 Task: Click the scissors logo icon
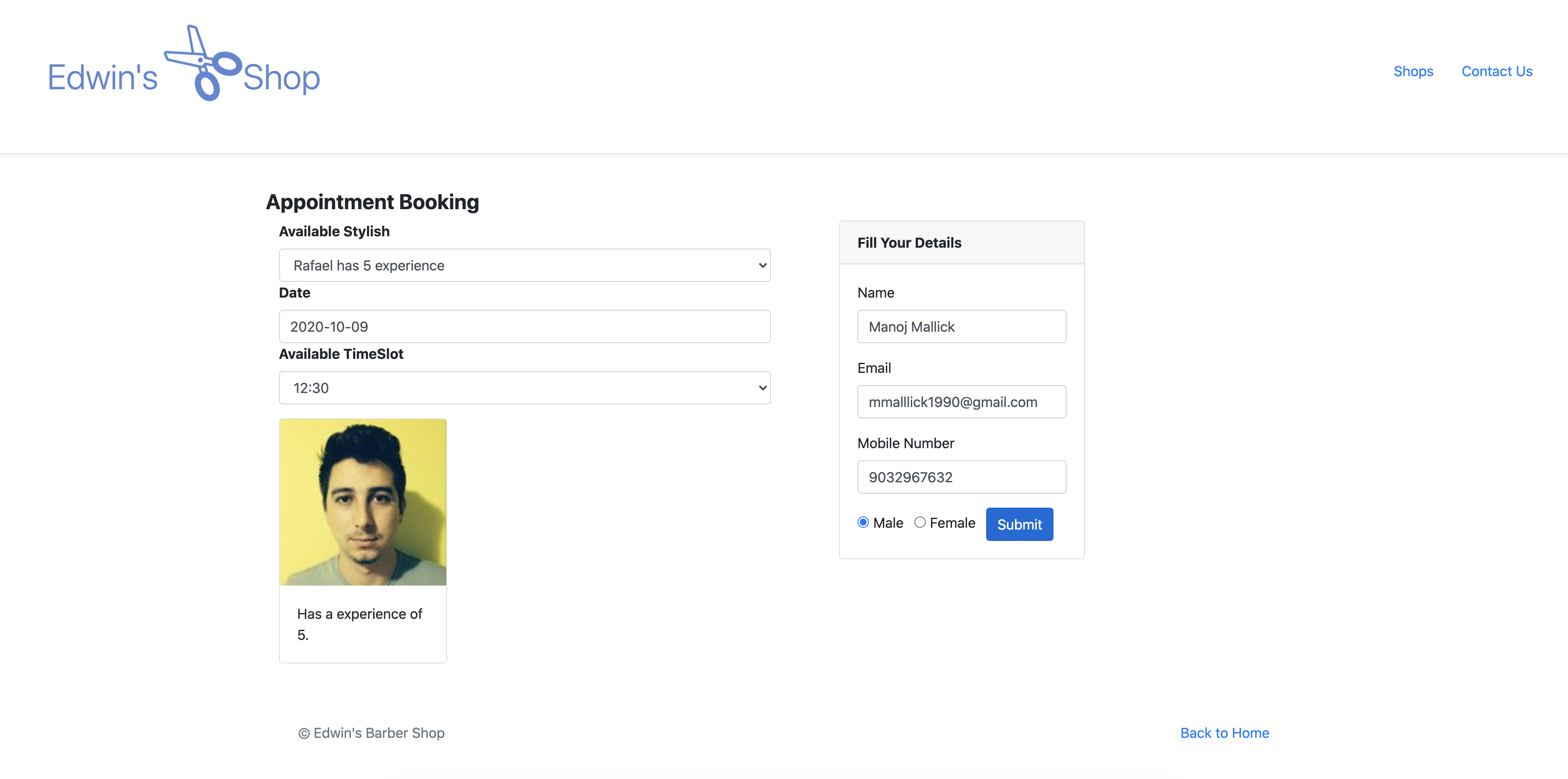pyautogui.click(x=203, y=63)
